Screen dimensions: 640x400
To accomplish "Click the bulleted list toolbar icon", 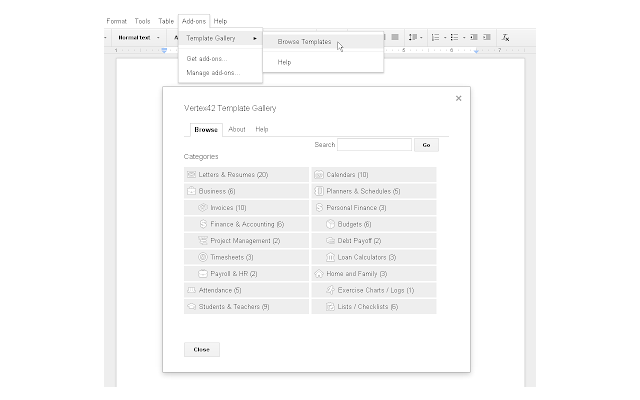I will tap(454, 37).
